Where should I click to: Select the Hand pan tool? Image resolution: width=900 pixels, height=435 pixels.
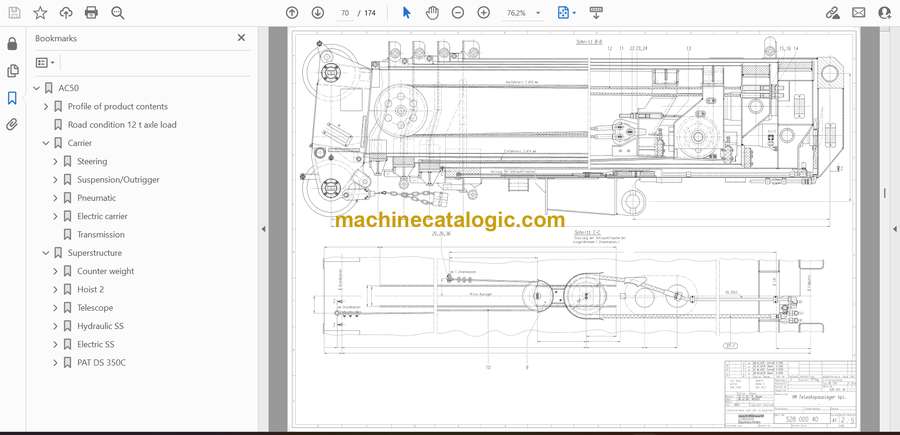point(432,13)
